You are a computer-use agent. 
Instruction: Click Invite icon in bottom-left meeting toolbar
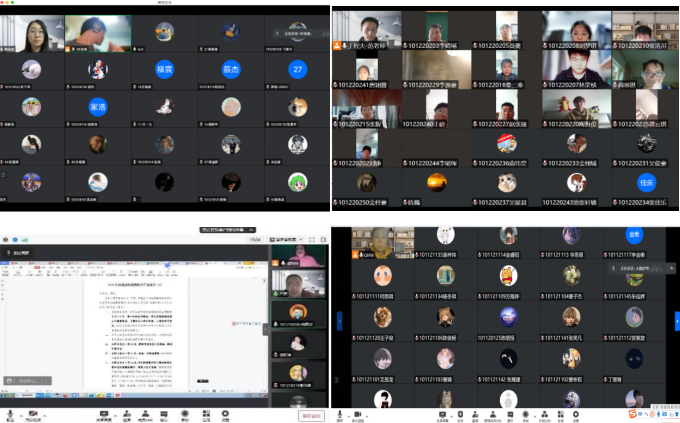point(128,414)
